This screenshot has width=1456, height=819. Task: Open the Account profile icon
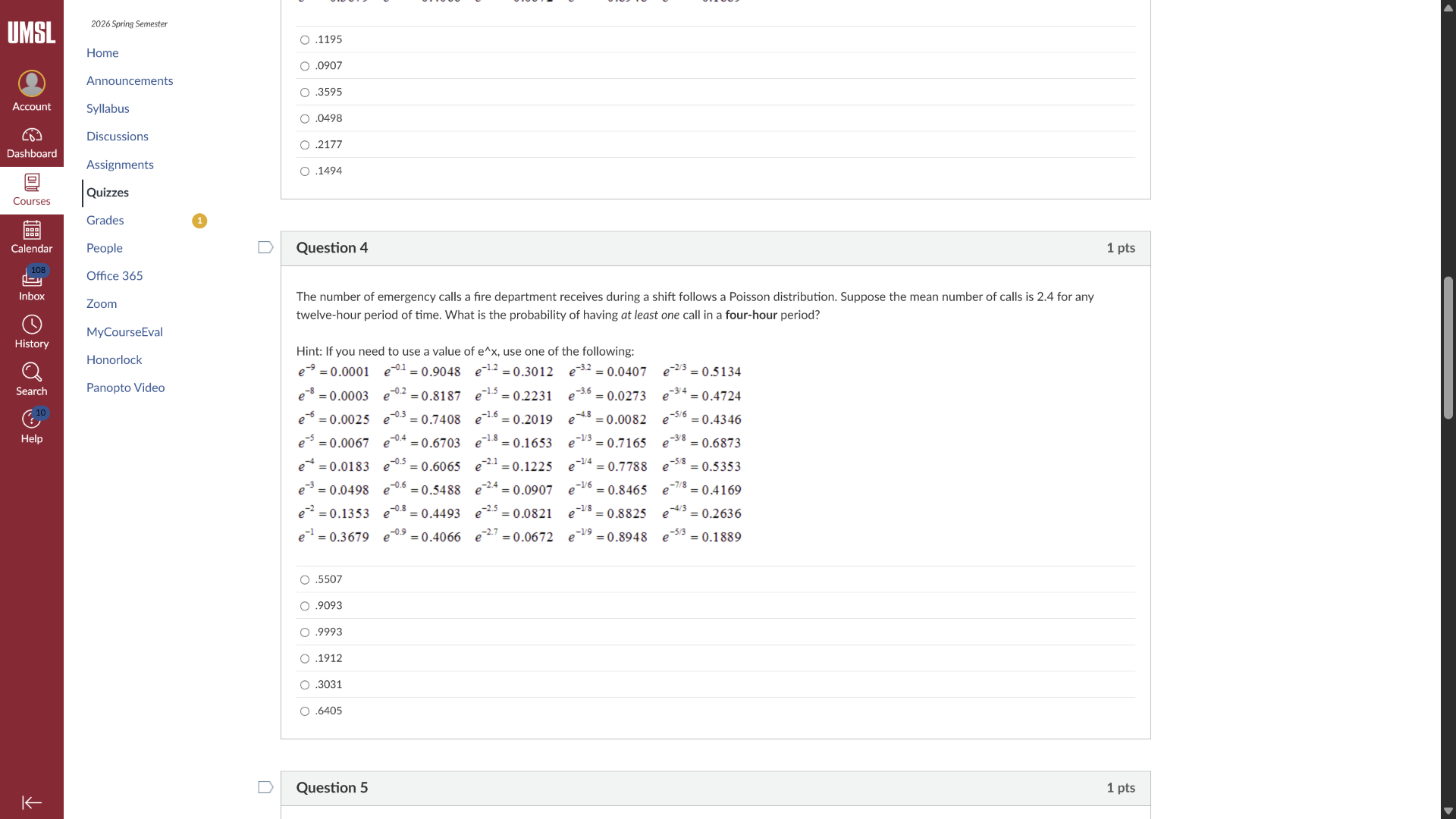point(31,83)
